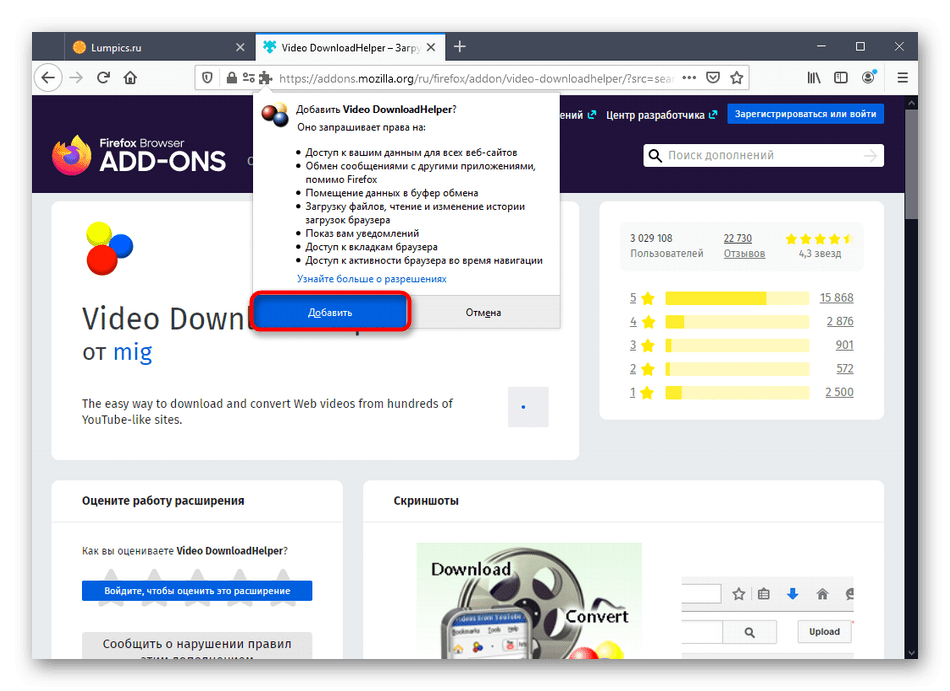
Task: Click Сообщить о нарушении правил button
Action: click(197, 646)
